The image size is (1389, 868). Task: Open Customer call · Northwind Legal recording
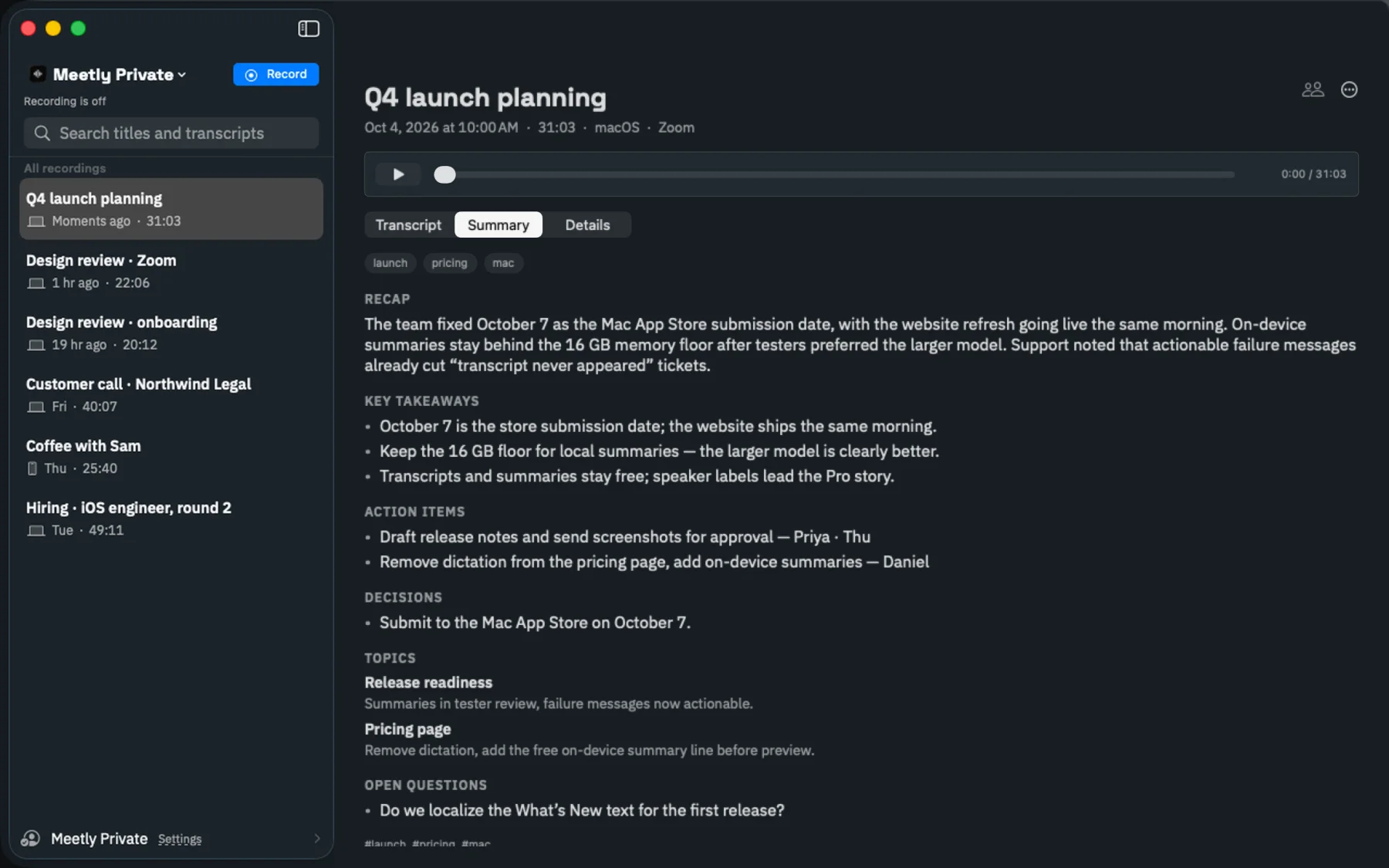tap(171, 394)
